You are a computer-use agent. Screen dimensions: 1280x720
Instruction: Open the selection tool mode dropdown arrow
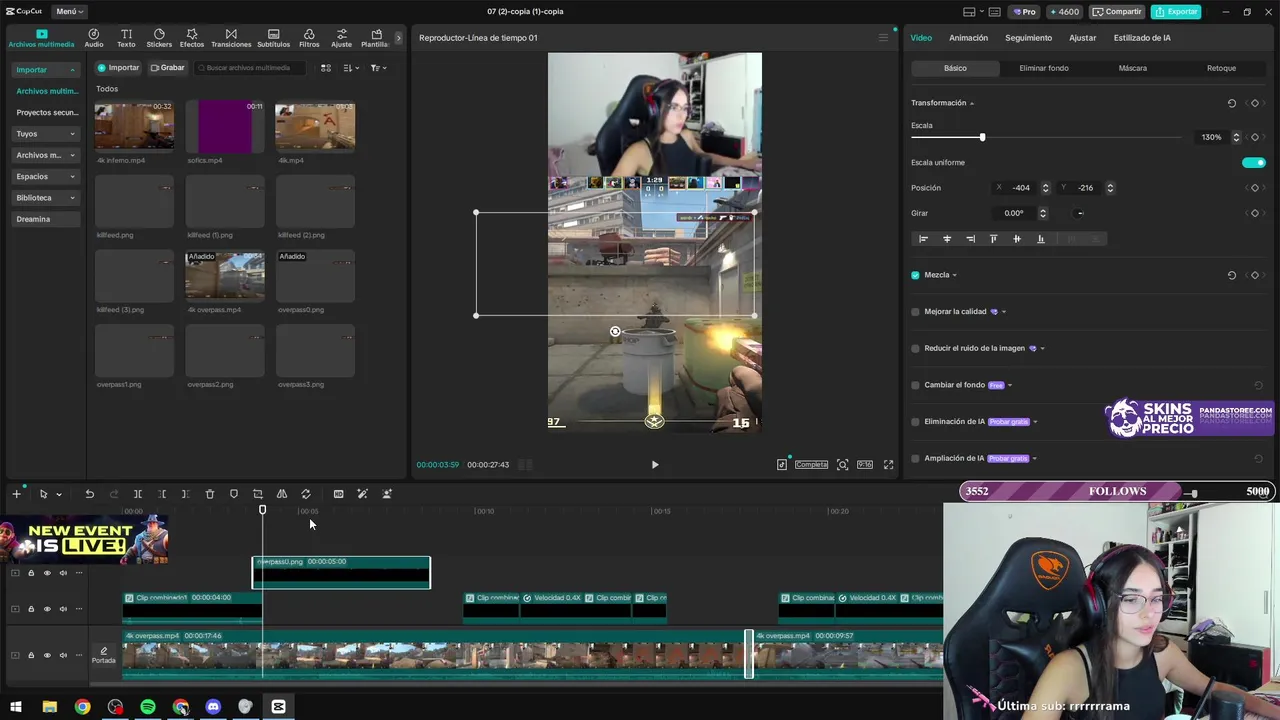[58, 494]
